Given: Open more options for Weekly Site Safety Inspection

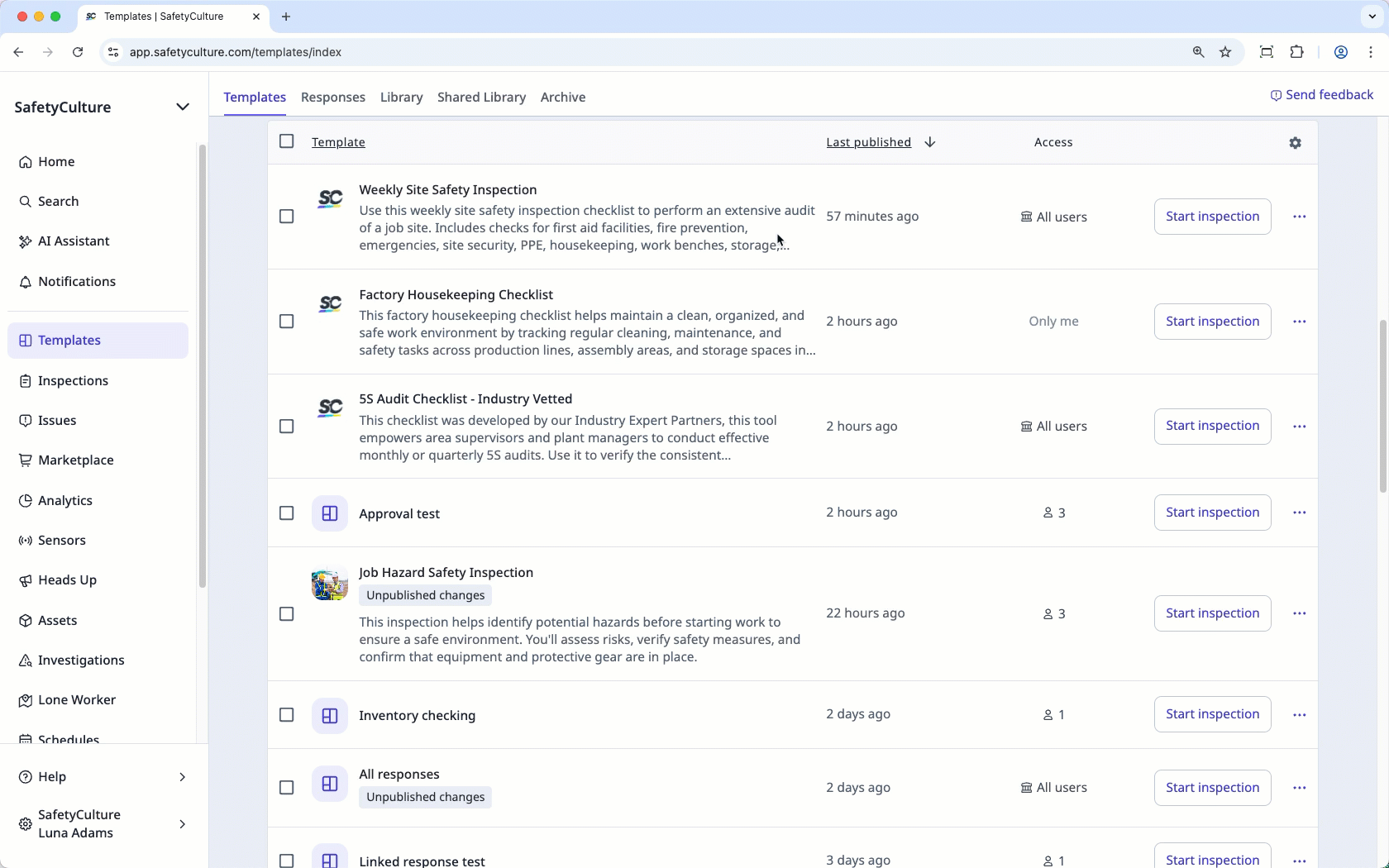Looking at the screenshot, I should (x=1299, y=217).
